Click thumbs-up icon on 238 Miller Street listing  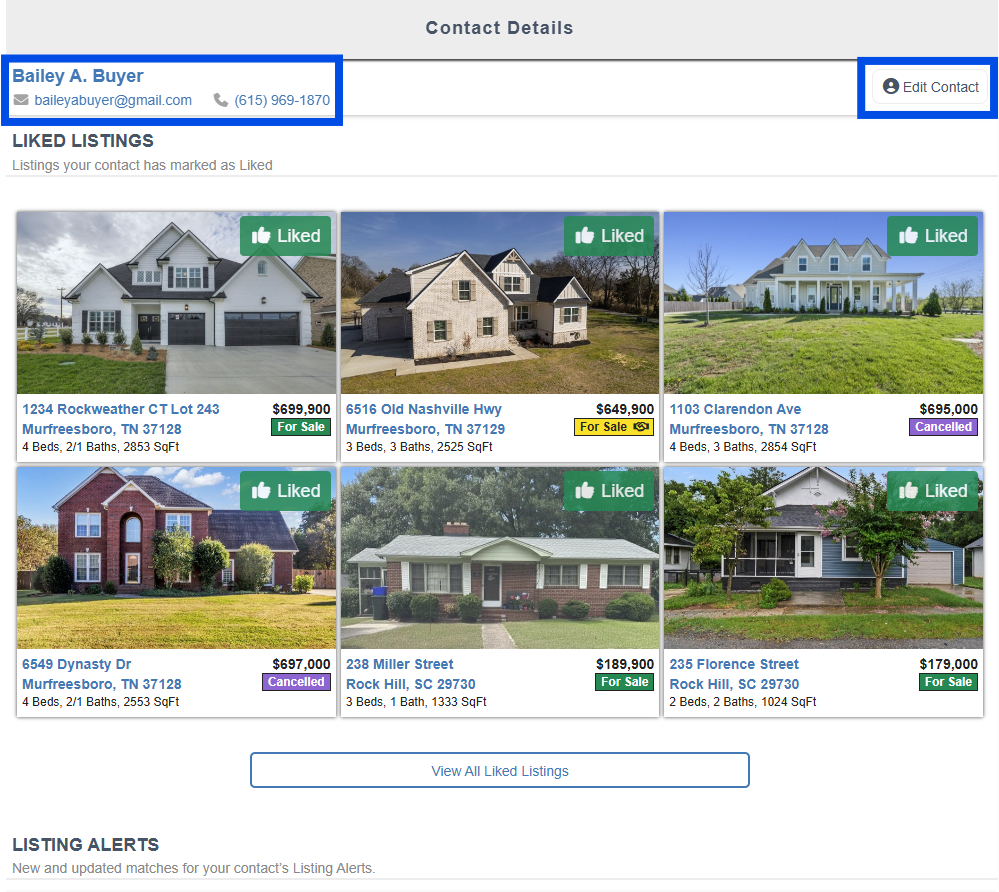pyautogui.click(x=585, y=491)
